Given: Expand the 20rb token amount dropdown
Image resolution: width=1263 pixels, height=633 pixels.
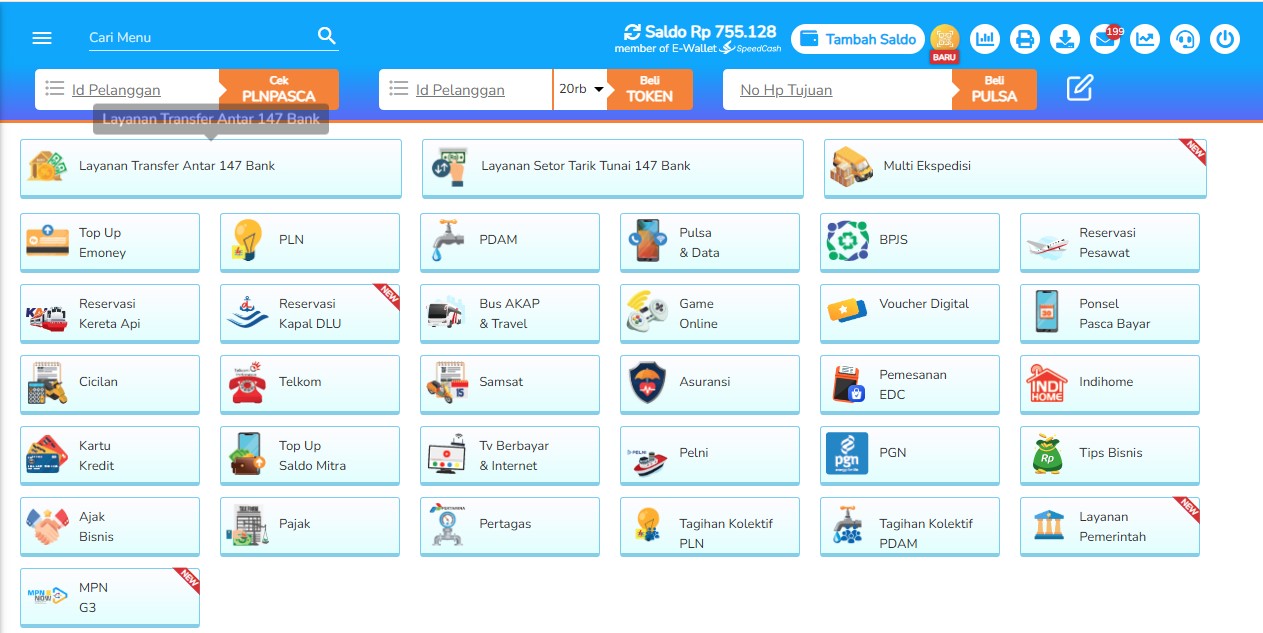Looking at the screenshot, I should click(x=581, y=89).
